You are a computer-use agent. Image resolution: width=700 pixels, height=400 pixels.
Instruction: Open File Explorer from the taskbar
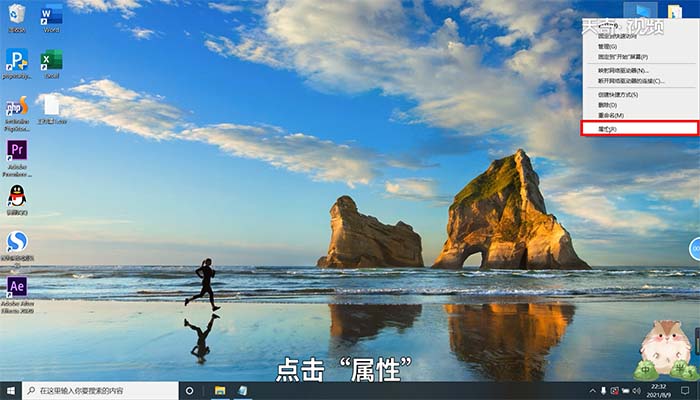pos(220,391)
